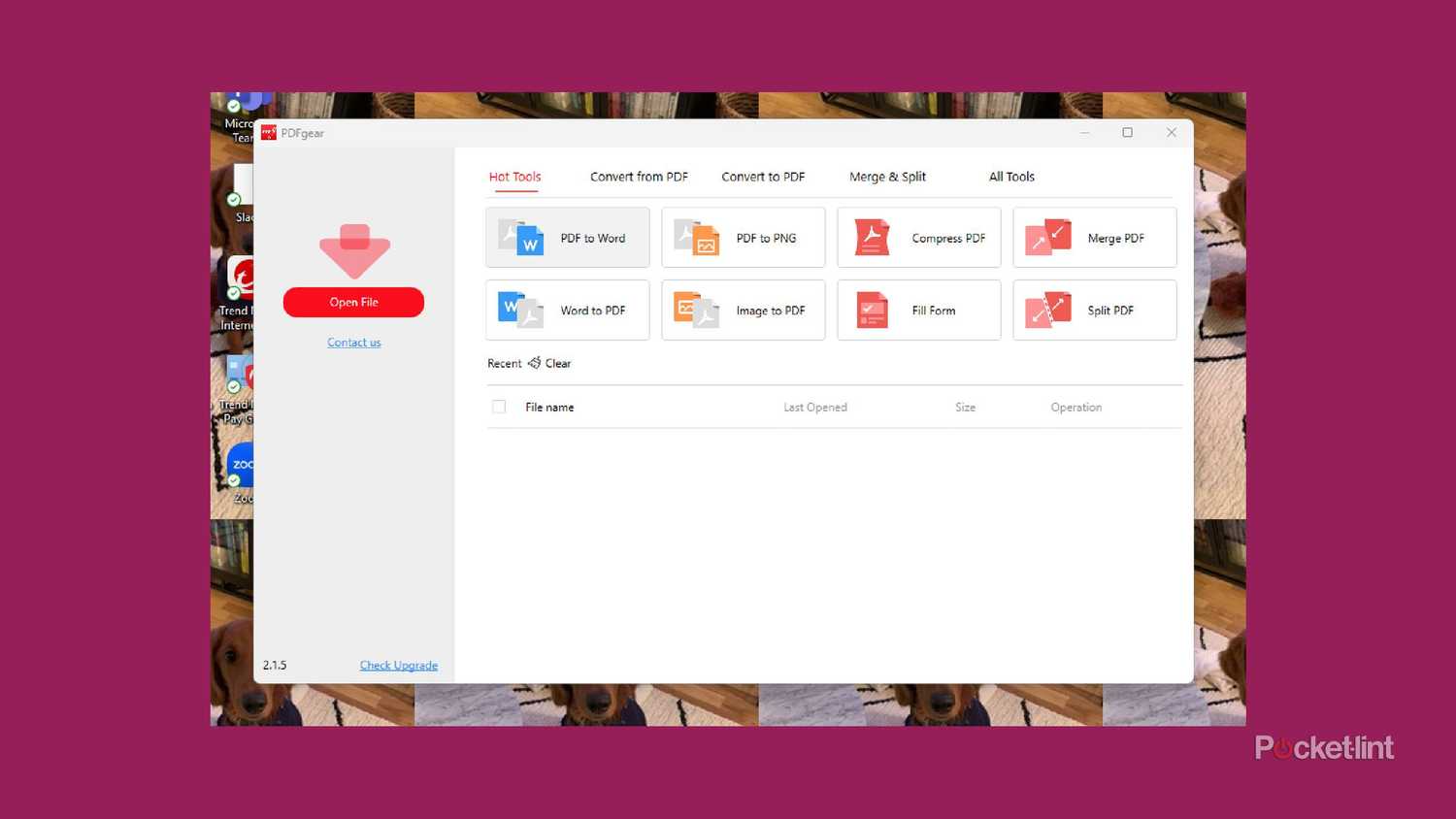Viewport: 1456px width, 819px height.
Task: Show the All Tools tab
Action: [x=1011, y=177]
